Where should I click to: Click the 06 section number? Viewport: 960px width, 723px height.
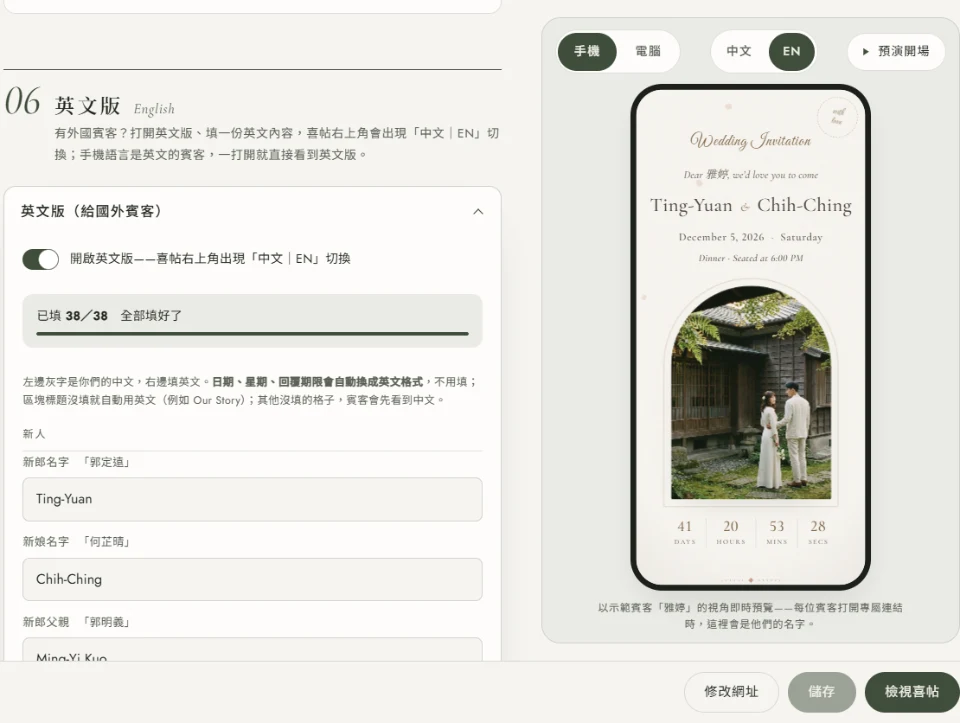pos(23,102)
